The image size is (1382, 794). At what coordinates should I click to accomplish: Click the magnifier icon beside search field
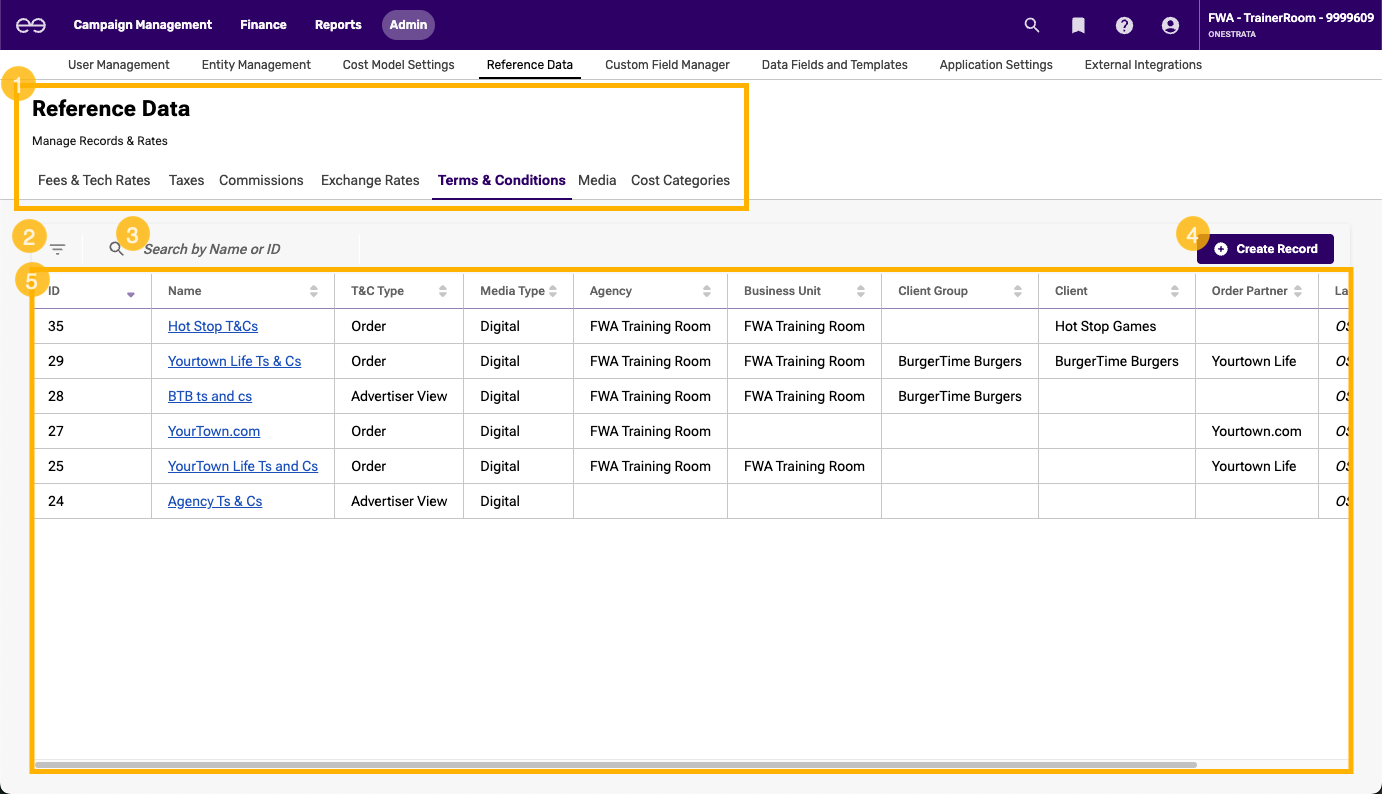point(117,249)
